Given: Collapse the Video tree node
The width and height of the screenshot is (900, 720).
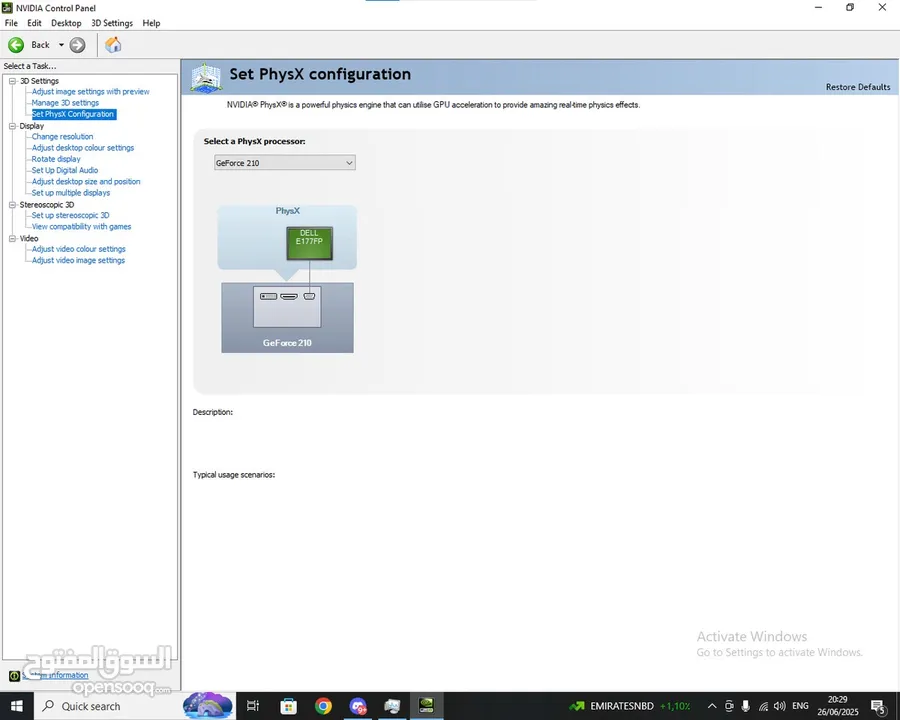Looking at the screenshot, I should [x=12, y=238].
